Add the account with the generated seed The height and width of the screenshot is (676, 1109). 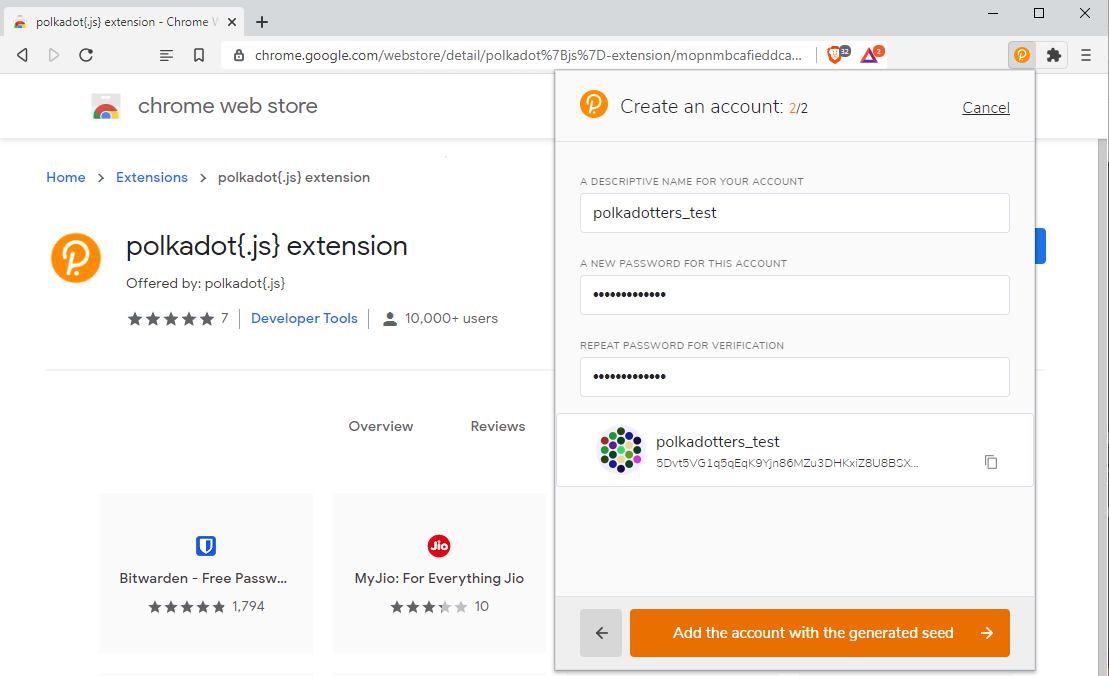(x=820, y=633)
